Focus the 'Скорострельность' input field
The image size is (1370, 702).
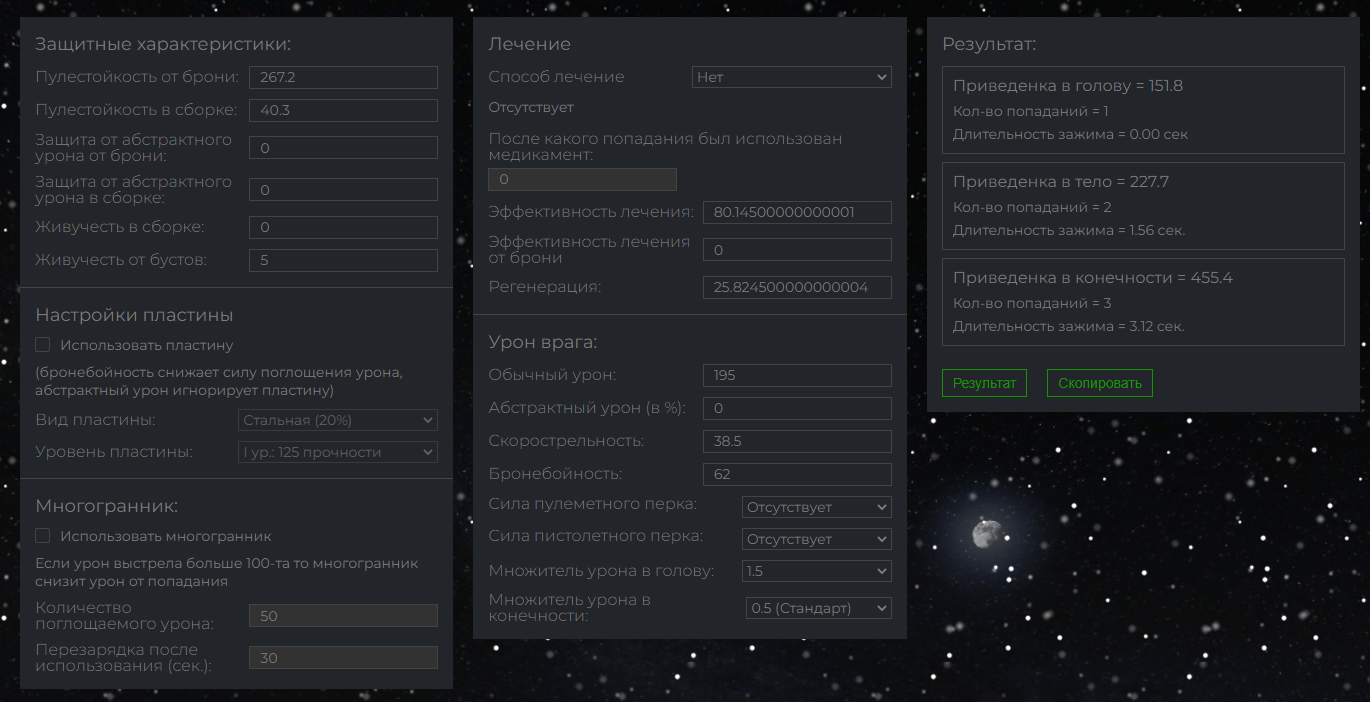797,441
